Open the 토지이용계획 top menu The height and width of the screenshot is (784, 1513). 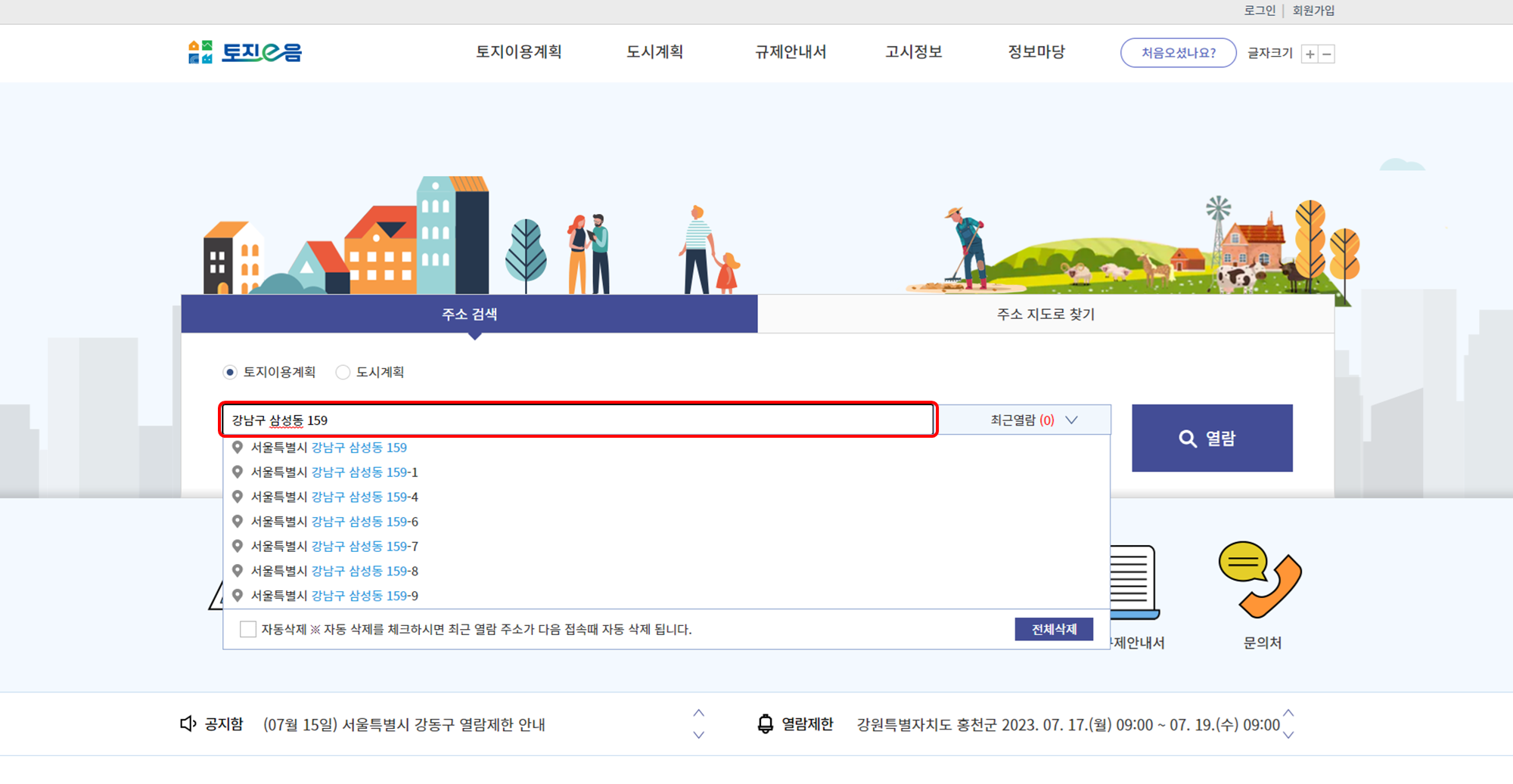518,52
